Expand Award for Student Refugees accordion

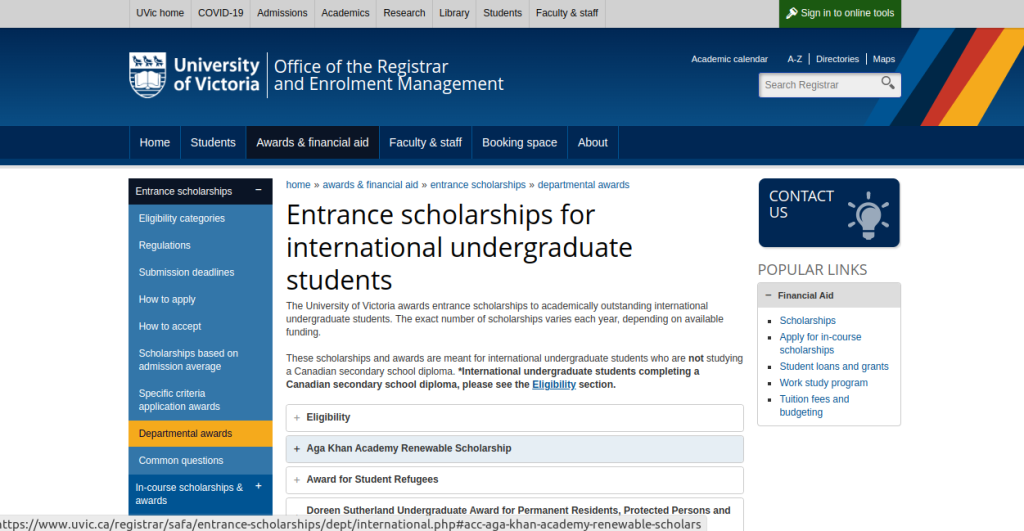tap(515, 479)
